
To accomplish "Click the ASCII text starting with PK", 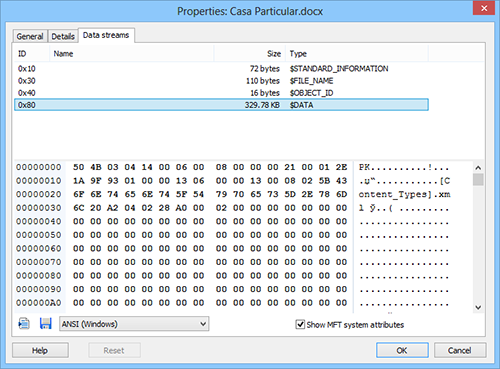I will coord(404,167).
